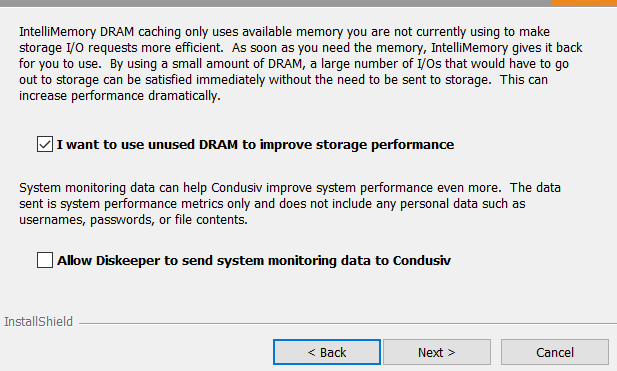The image size is (617, 371).
Task: Go to the next installer step
Action: click(437, 352)
